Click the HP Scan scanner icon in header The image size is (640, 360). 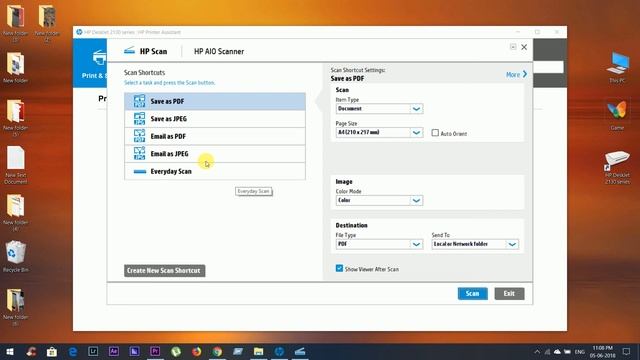pos(129,51)
